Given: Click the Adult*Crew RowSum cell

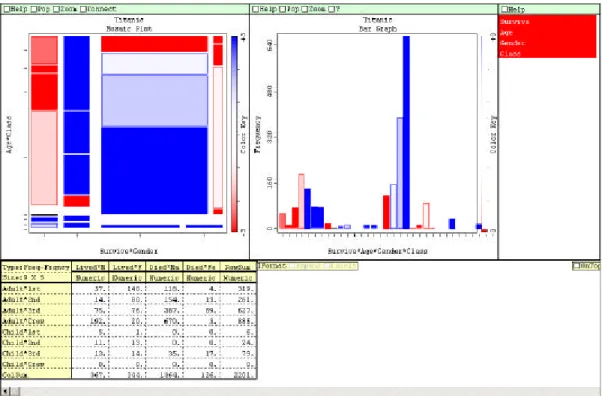Looking at the screenshot, I should point(238,321).
